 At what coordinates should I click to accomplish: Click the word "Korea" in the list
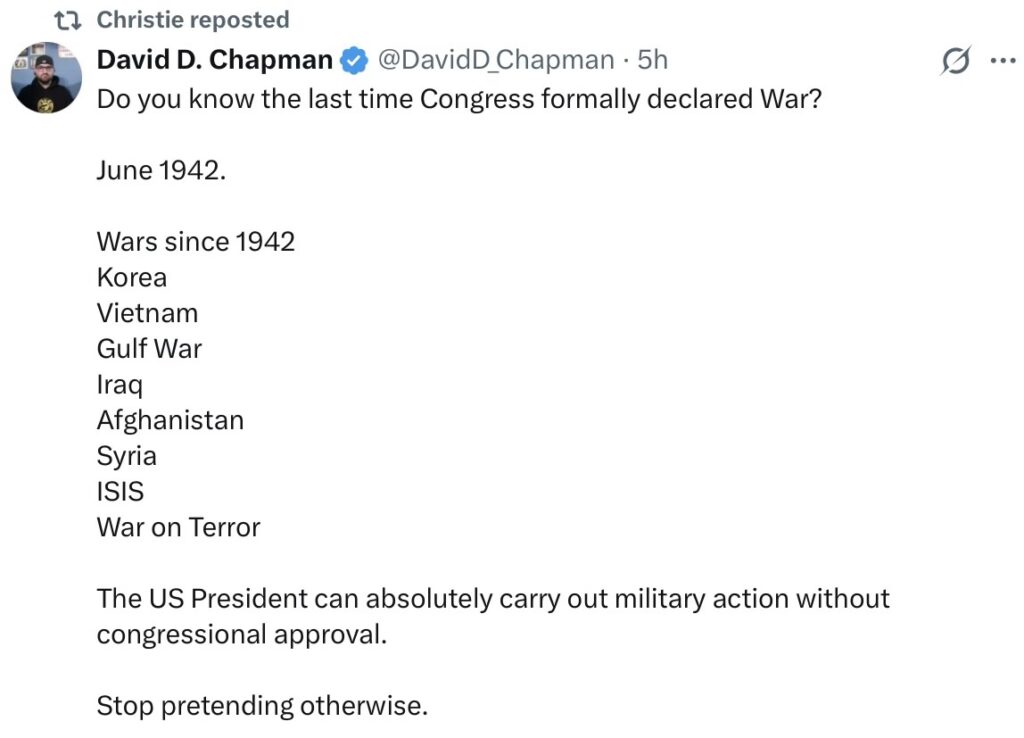131,277
